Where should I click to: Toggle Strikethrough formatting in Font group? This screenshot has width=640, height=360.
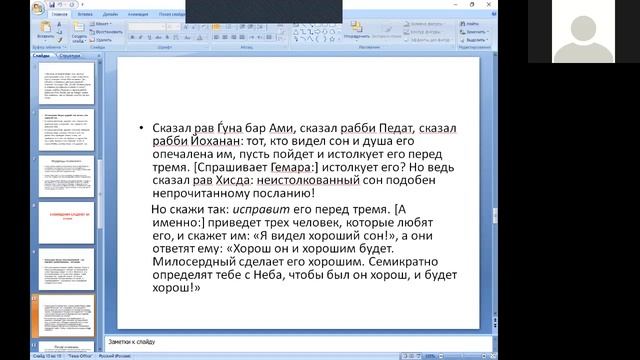click(x=158, y=37)
